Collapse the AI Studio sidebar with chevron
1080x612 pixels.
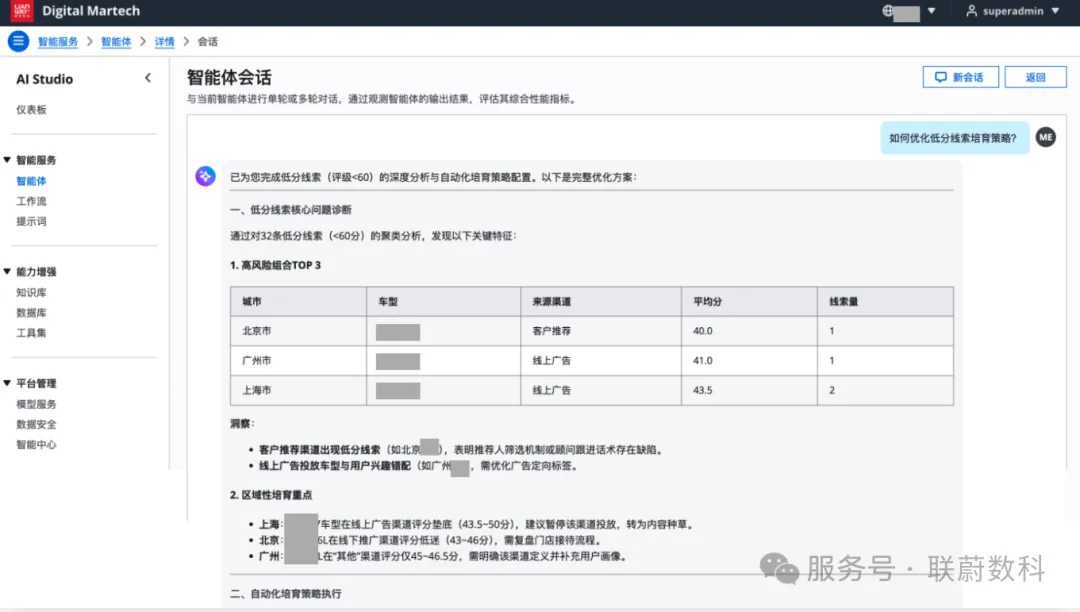(147, 77)
